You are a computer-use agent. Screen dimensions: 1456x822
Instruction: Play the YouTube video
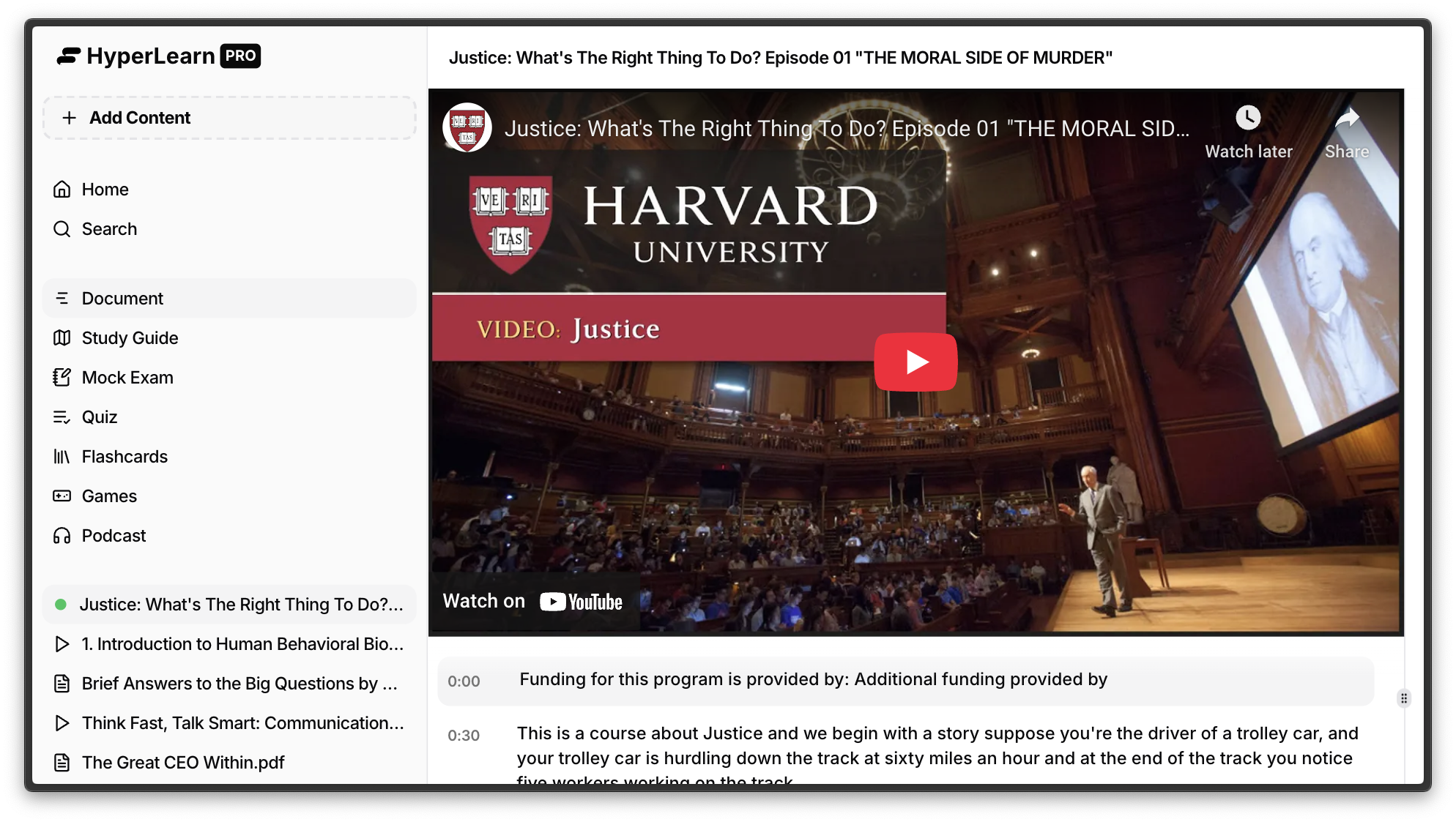(x=915, y=362)
